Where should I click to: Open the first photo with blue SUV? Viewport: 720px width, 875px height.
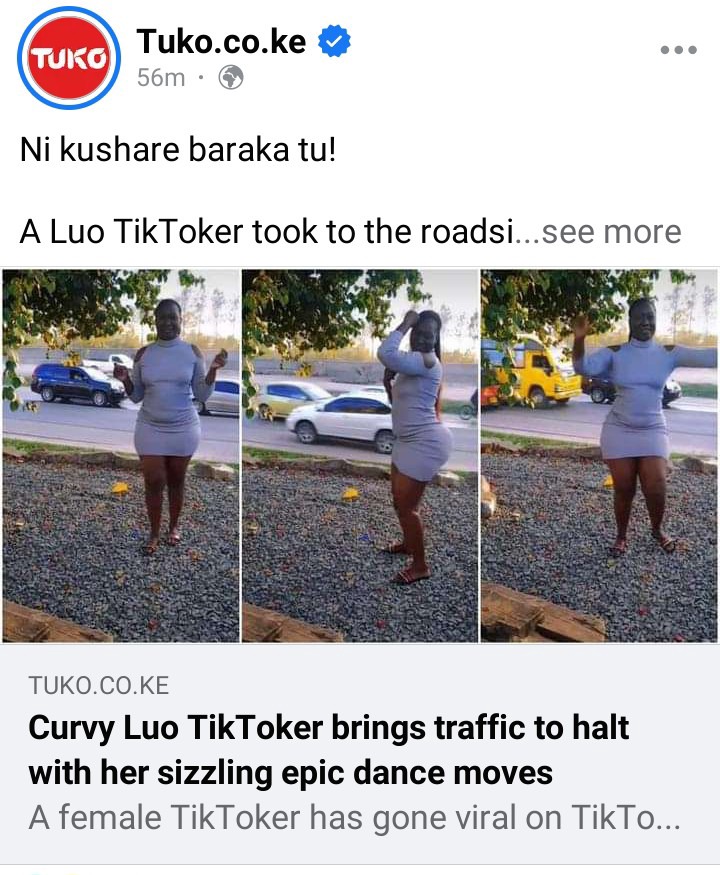[x=121, y=455]
